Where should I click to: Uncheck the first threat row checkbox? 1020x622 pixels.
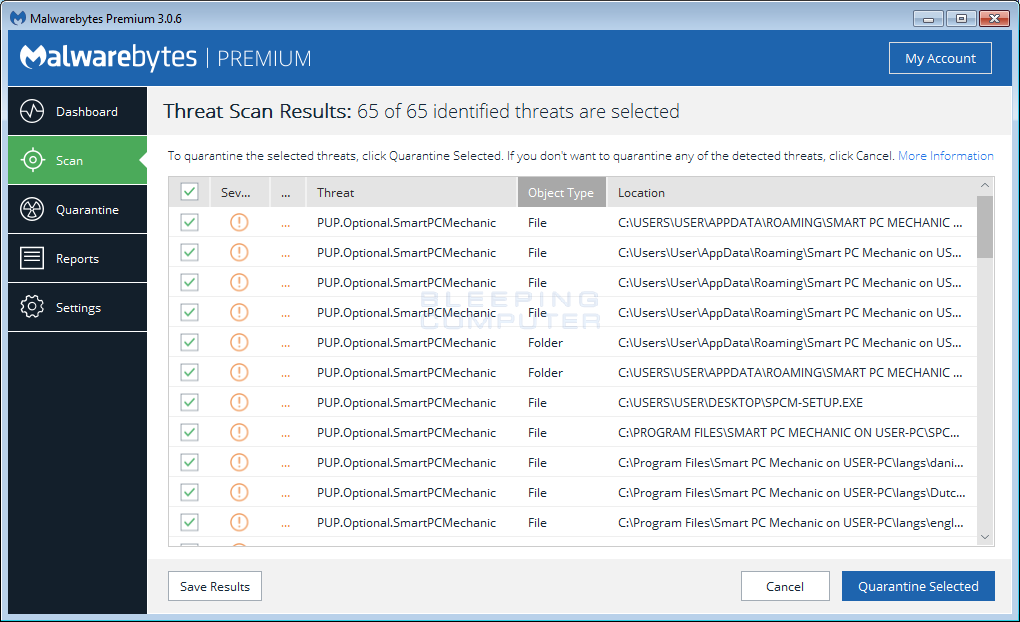[189, 222]
